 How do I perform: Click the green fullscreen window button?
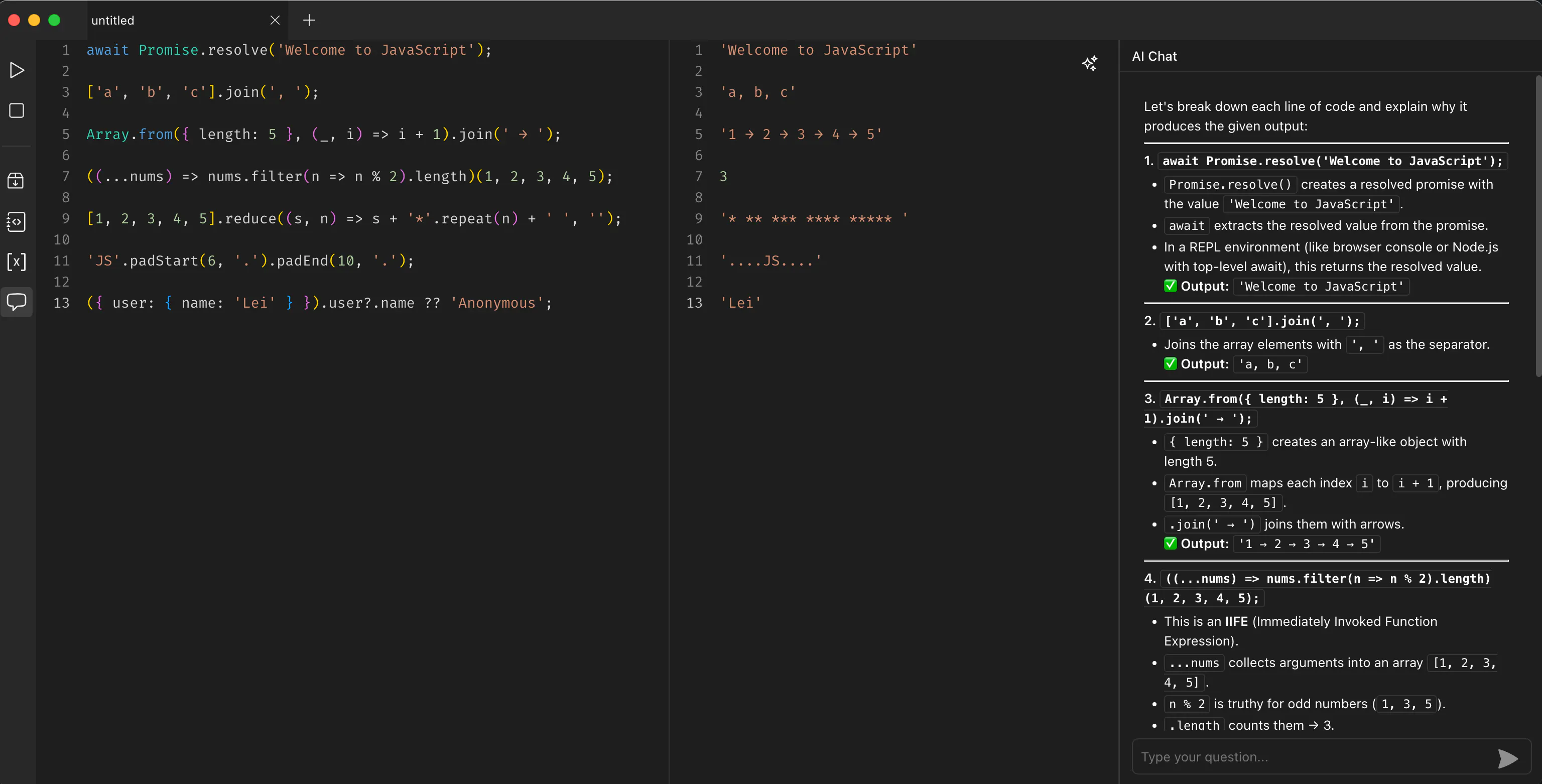54,21
